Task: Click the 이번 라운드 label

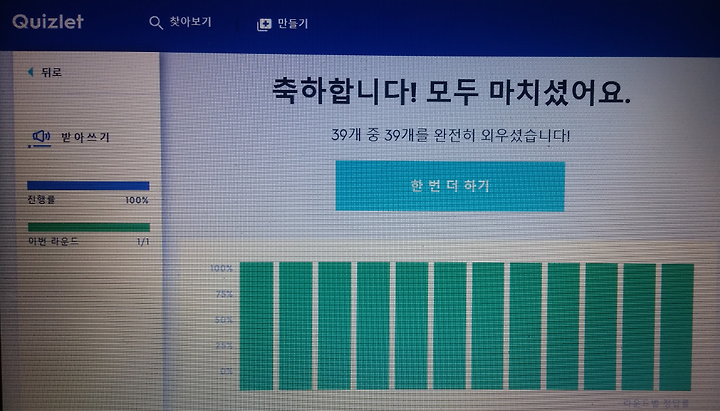Action: 53,241
